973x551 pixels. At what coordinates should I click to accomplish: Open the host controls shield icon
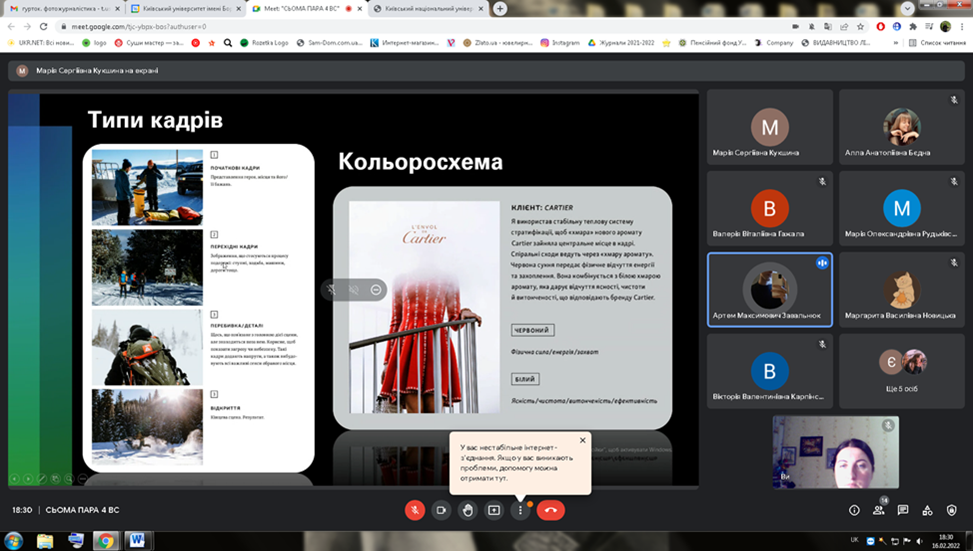(952, 510)
